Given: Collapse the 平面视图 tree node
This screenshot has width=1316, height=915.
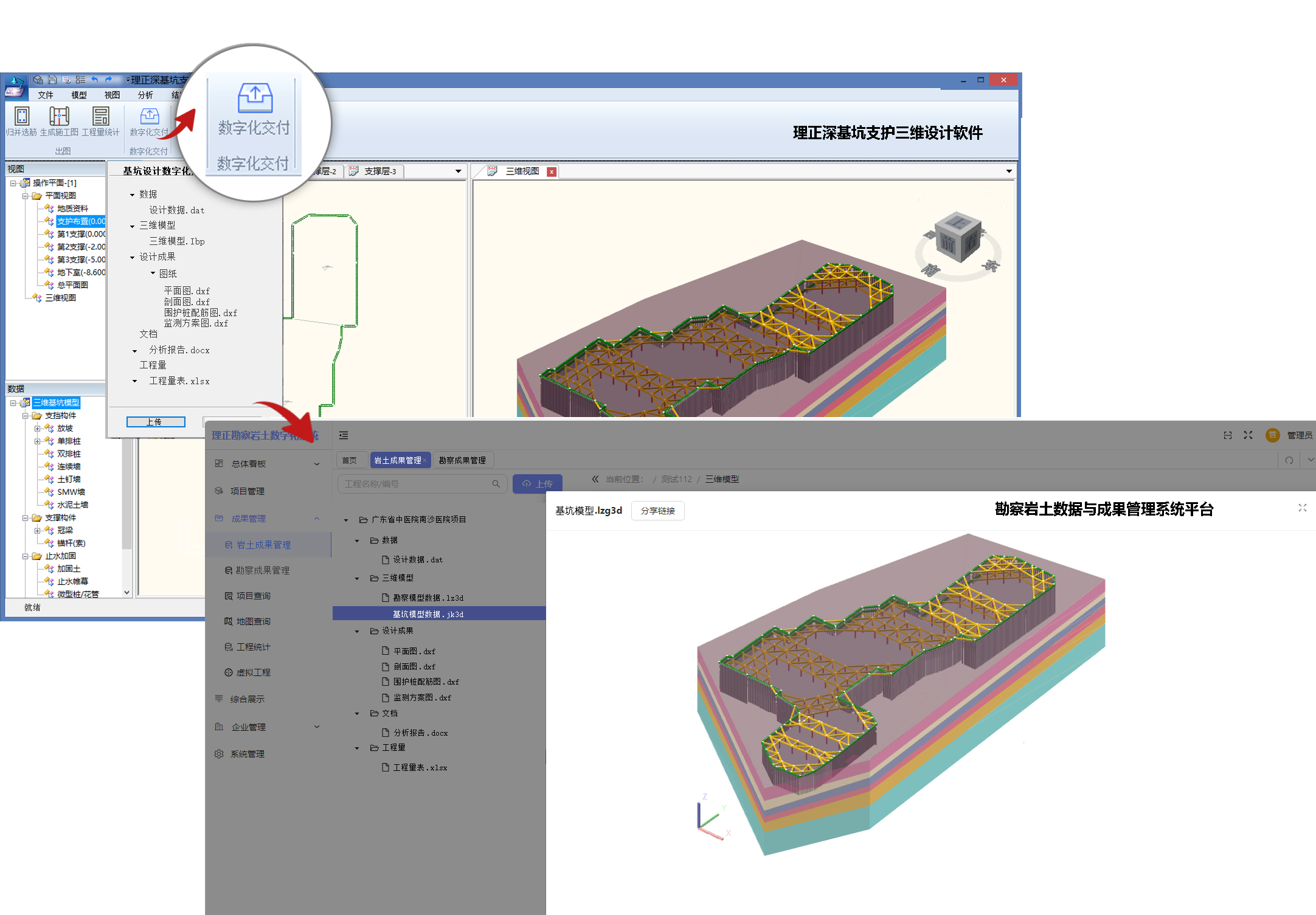Looking at the screenshot, I should 26,196.
